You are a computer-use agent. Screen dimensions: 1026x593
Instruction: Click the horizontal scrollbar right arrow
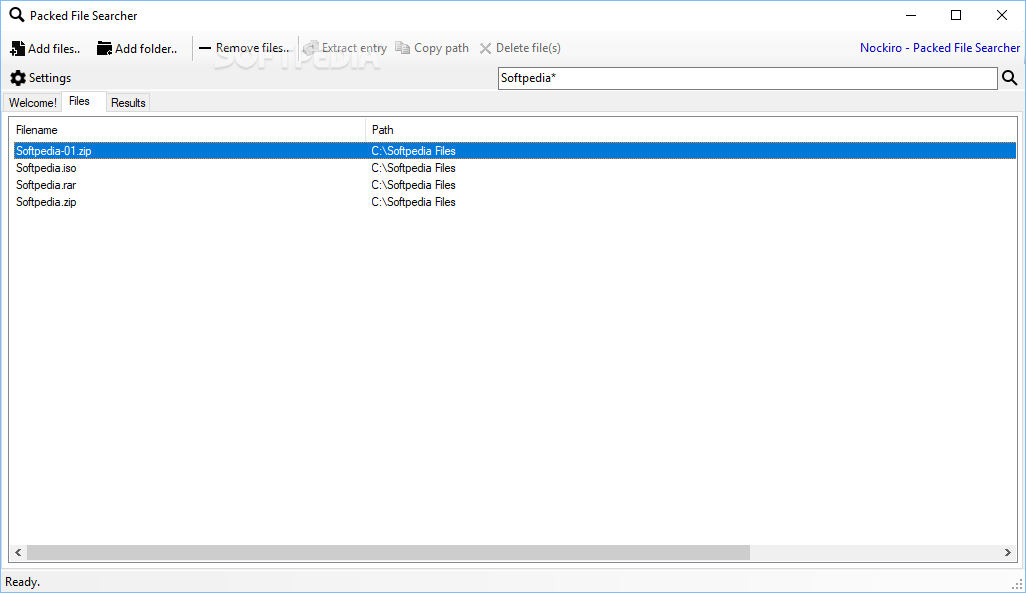pos(1008,552)
